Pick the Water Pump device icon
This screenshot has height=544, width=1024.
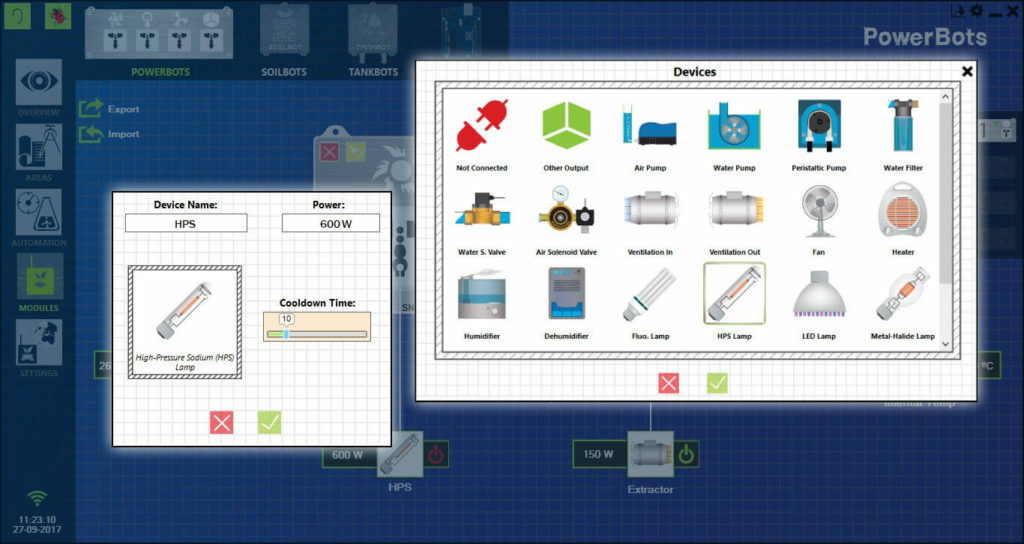[734, 125]
